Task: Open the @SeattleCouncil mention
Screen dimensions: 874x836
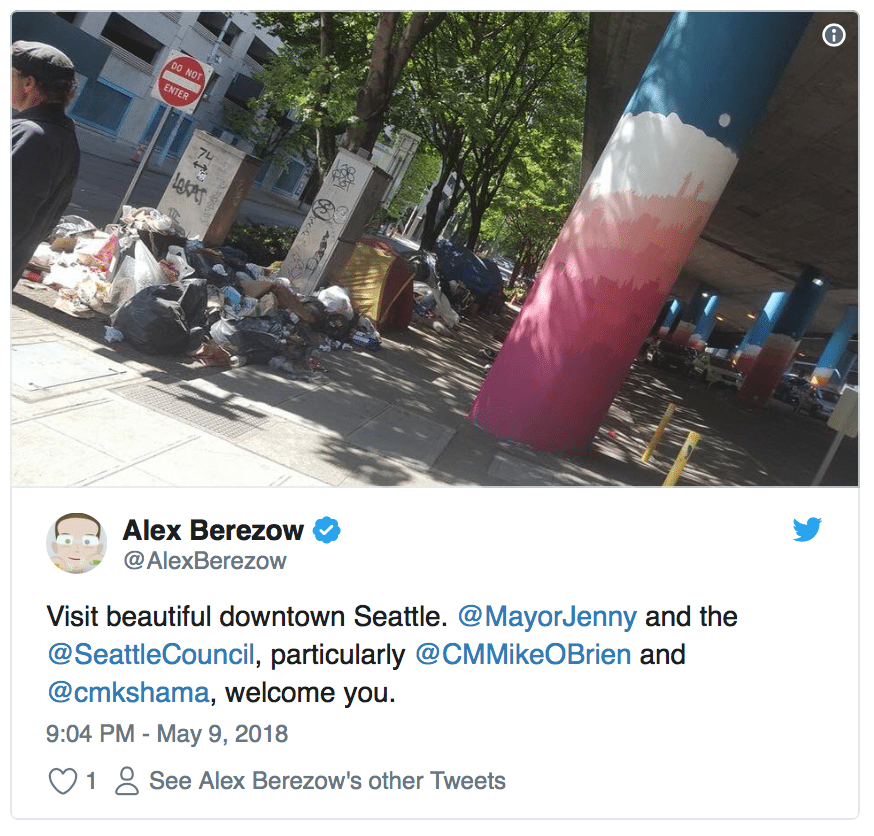Action: (152, 654)
